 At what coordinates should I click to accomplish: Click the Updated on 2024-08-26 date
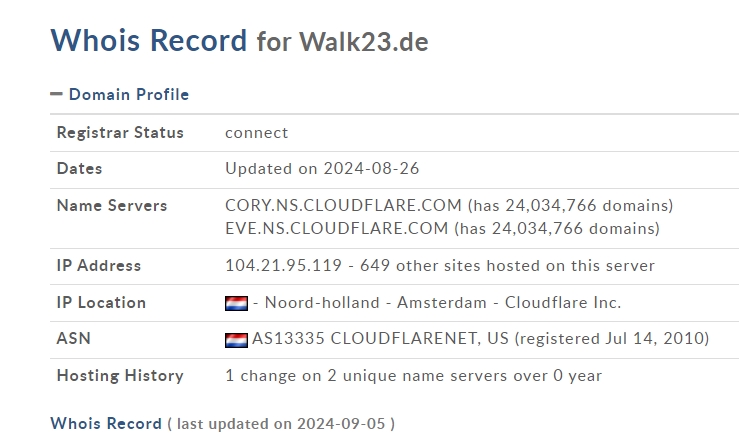click(322, 169)
